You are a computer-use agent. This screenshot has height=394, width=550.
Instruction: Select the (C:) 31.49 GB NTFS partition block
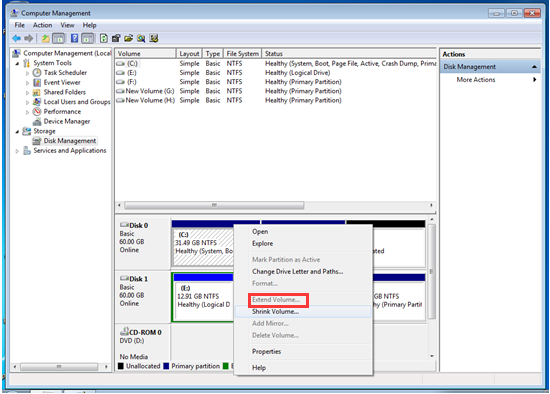click(x=203, y=247)
